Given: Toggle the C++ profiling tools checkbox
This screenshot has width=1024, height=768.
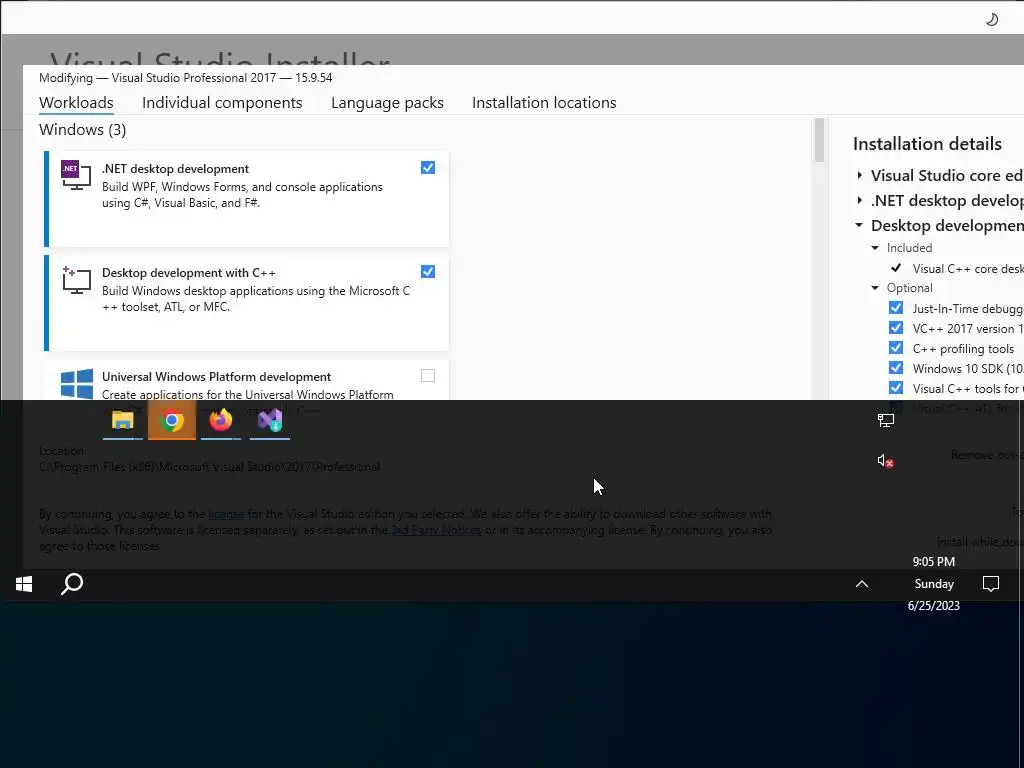Looking at the screenshot, I should coord(896,348).
